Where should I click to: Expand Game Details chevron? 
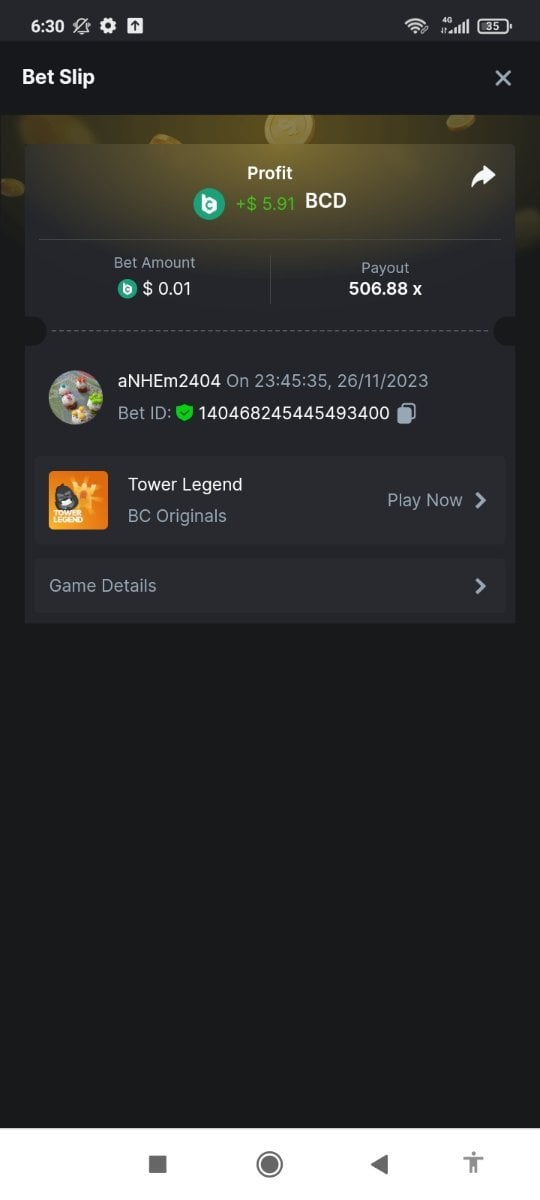(x=480, y=586)
